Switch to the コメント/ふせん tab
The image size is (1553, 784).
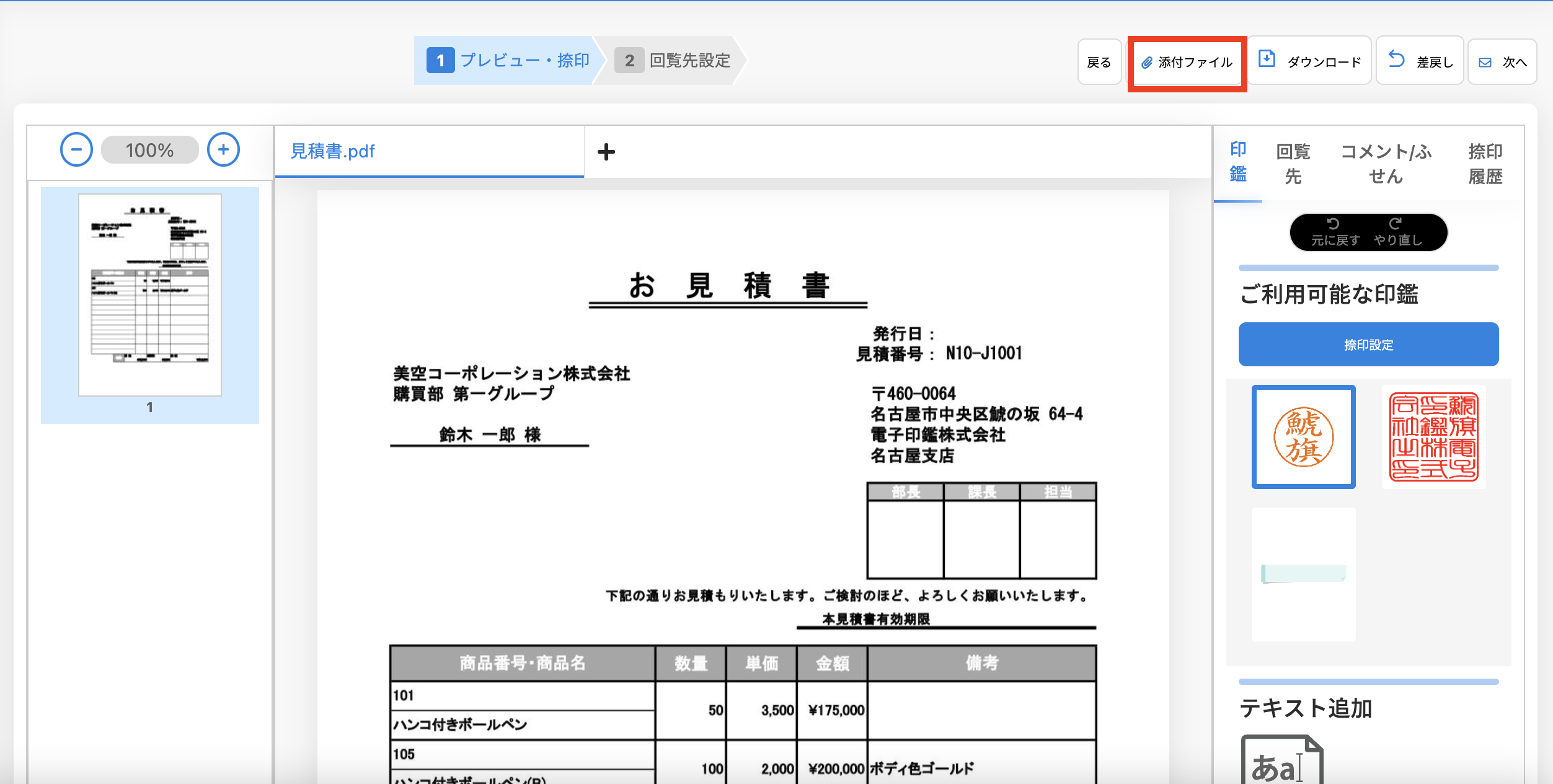click(1386, 164)
